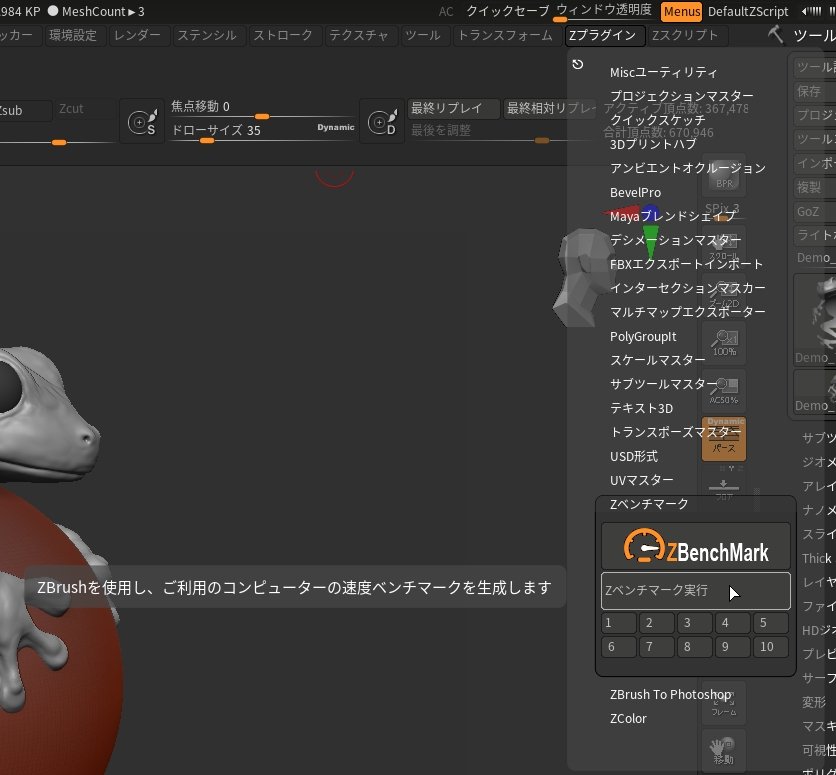Click the フレーム frame icon
Screen dimensions: 836x775
pyautogui.click(x=724, y=704)
